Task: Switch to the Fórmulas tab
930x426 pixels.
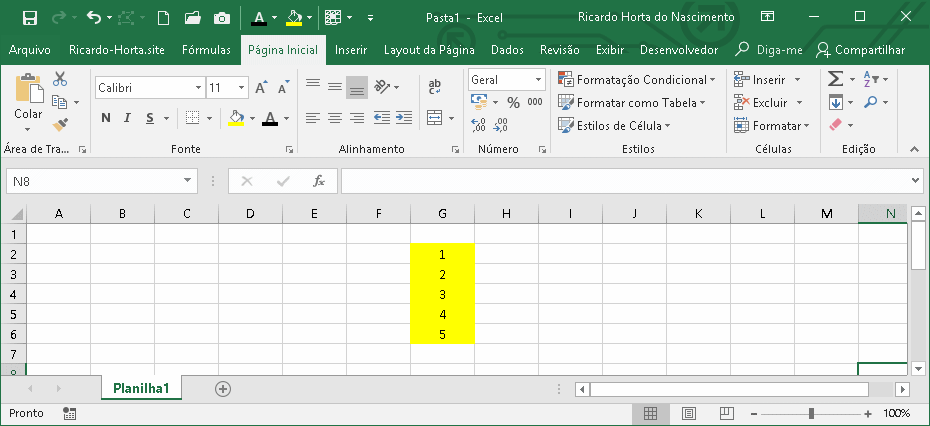Action: click(x=206, y=50)
